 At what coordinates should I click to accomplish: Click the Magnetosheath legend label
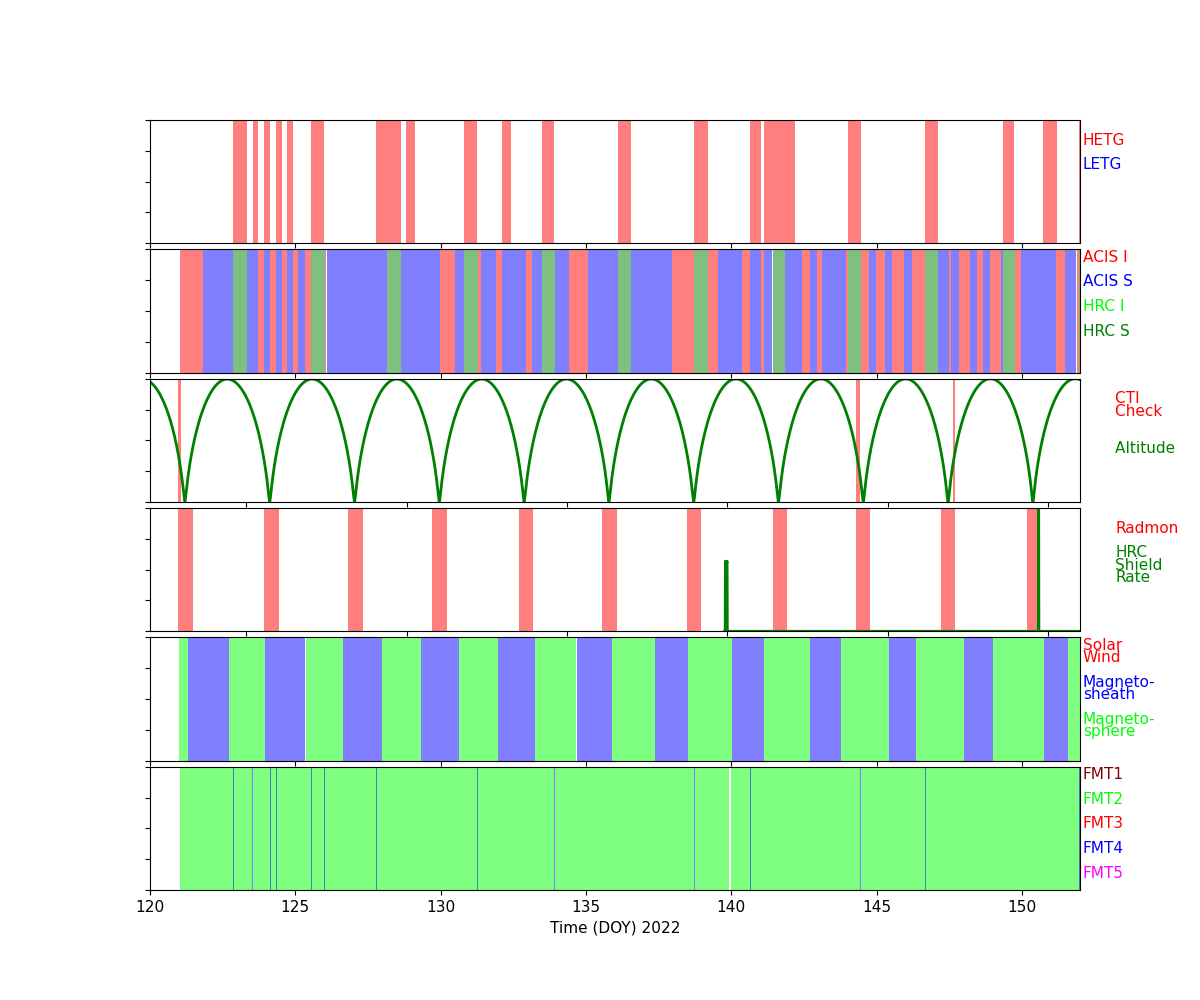(1118, 688)
